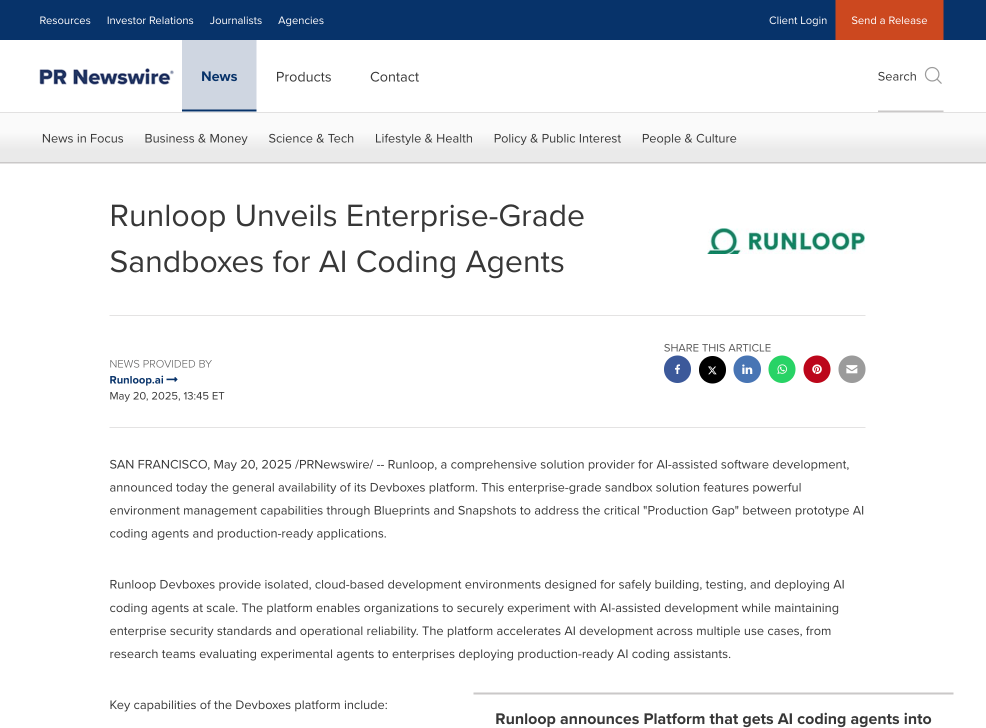The image size is (986, 728).
Task: Browse Science & Tech news
Action: 311,138
